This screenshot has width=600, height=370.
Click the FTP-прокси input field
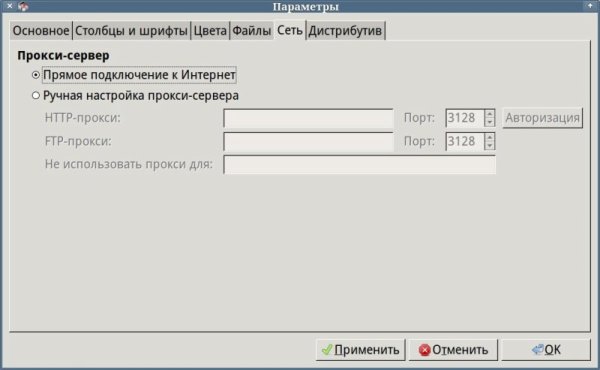308,142
